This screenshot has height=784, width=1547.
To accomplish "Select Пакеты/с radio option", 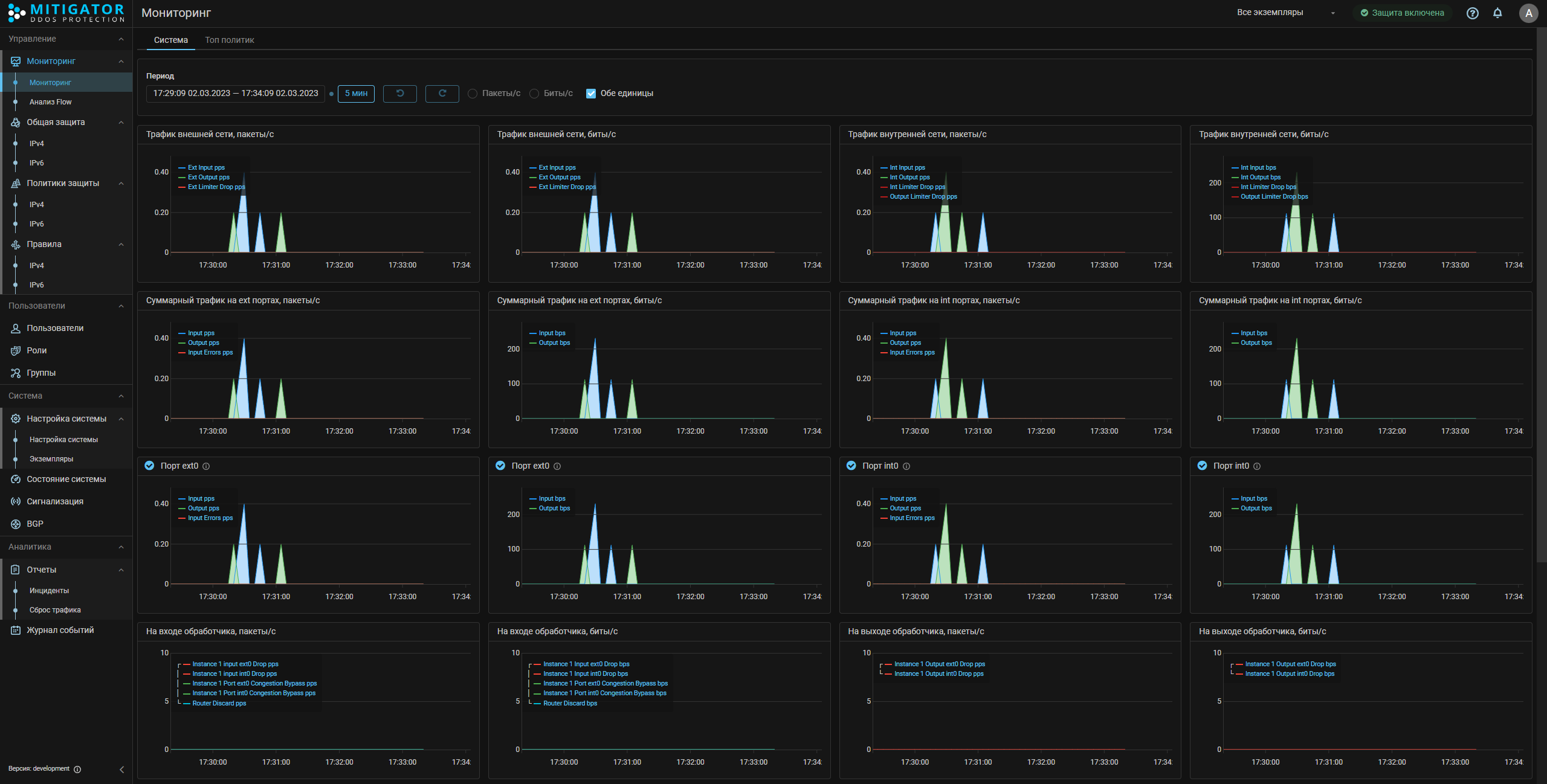I will click(x=473, y=94).
